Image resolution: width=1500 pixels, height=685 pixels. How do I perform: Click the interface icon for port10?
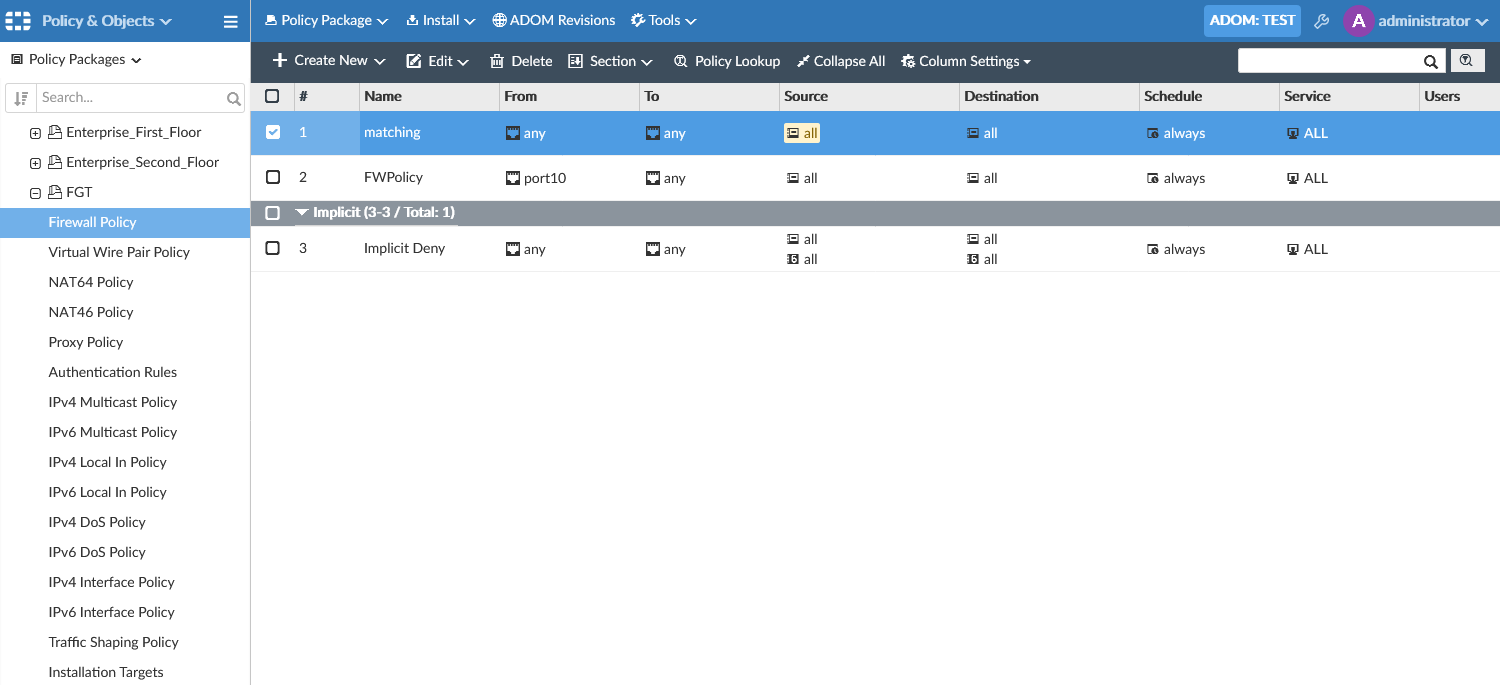pyautogui.click(x=513, y=178)
